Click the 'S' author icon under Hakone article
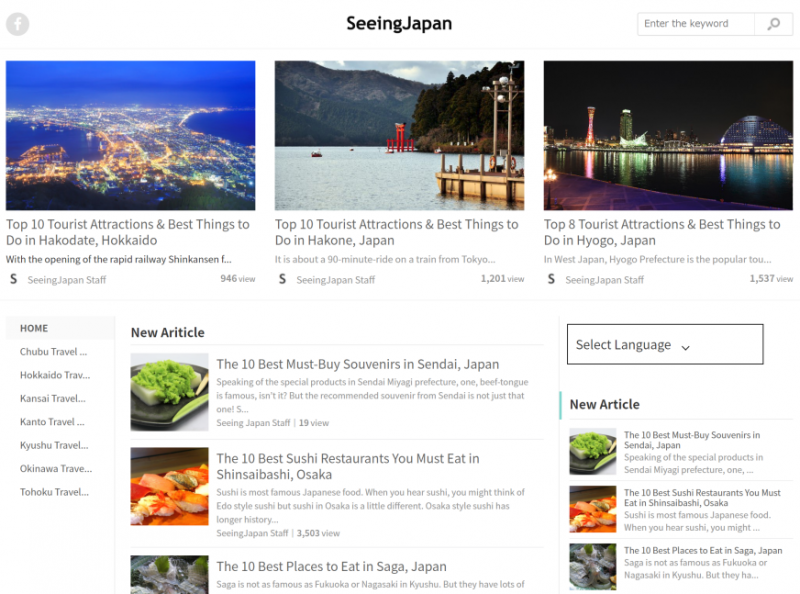800x594 pixels. tap(282, 279)
